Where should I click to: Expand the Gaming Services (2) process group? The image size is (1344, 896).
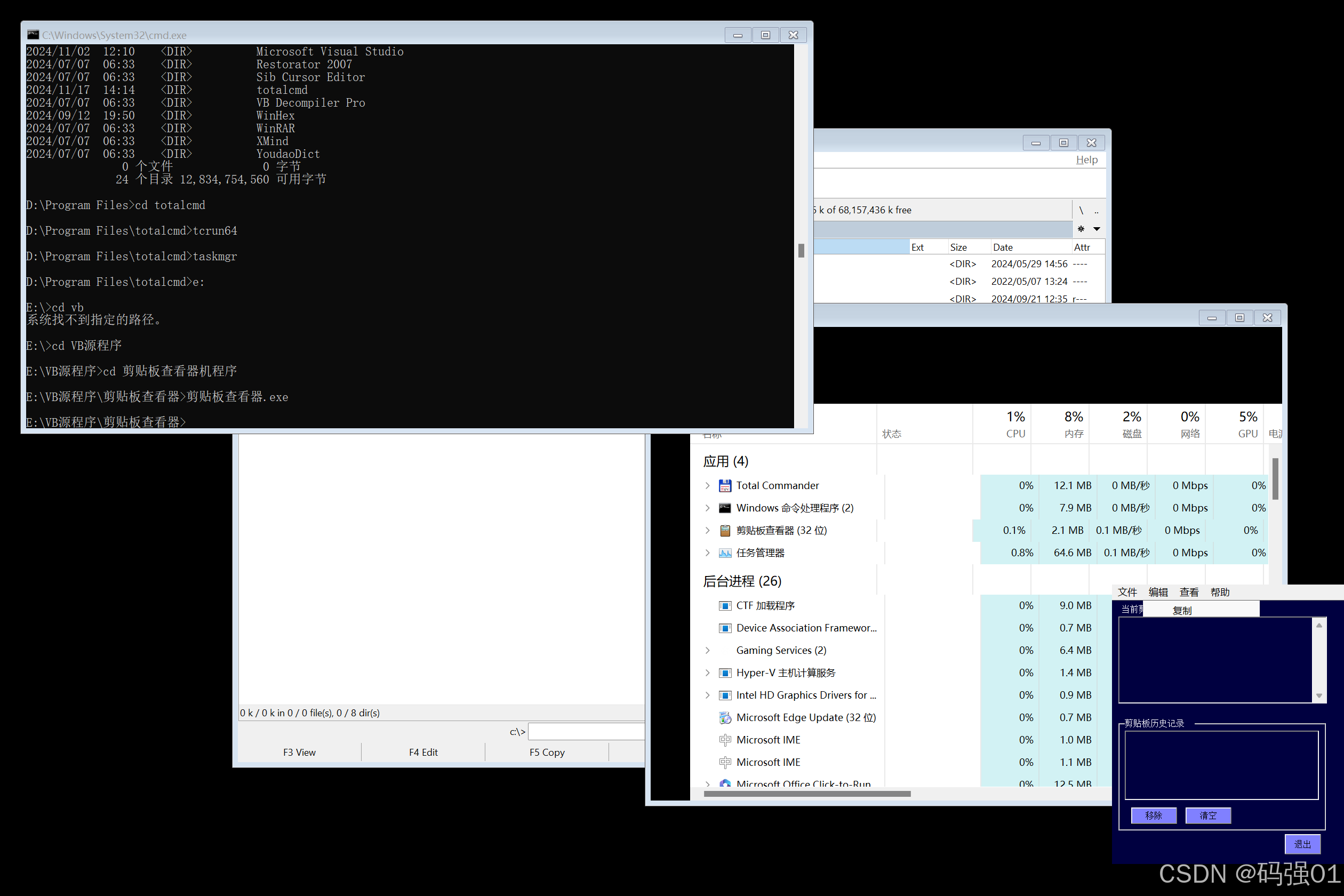pos(707,650)
